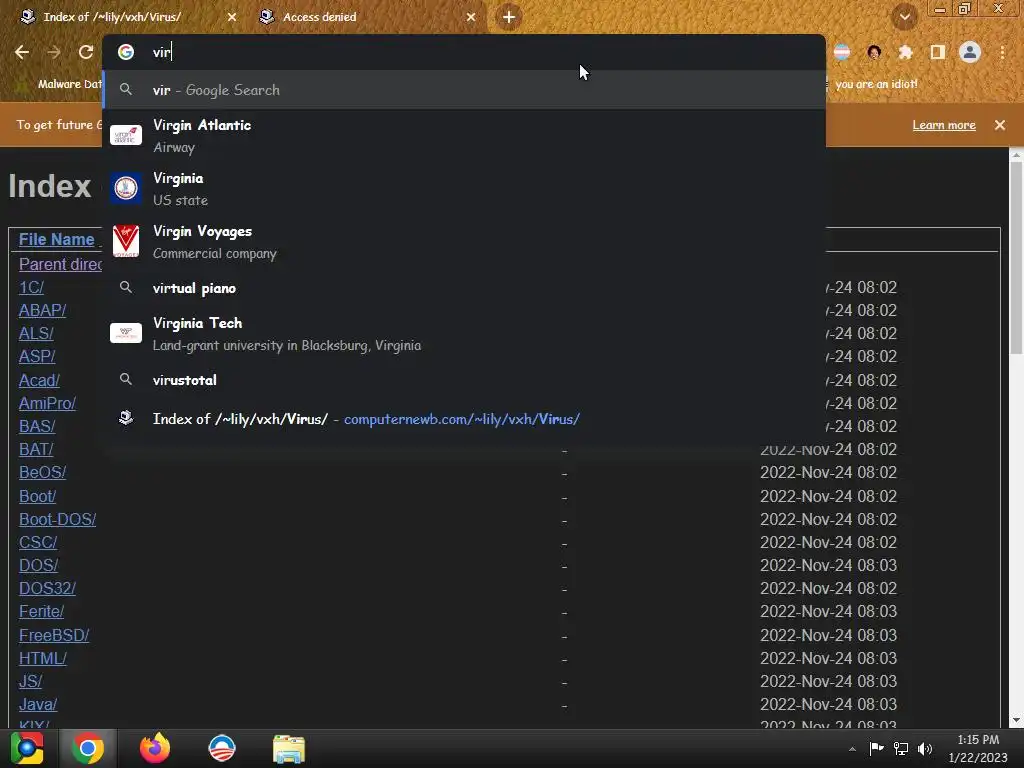Open the ALS/ folder link
Screen dimensions: 1024x768
[x=36, y=334]
